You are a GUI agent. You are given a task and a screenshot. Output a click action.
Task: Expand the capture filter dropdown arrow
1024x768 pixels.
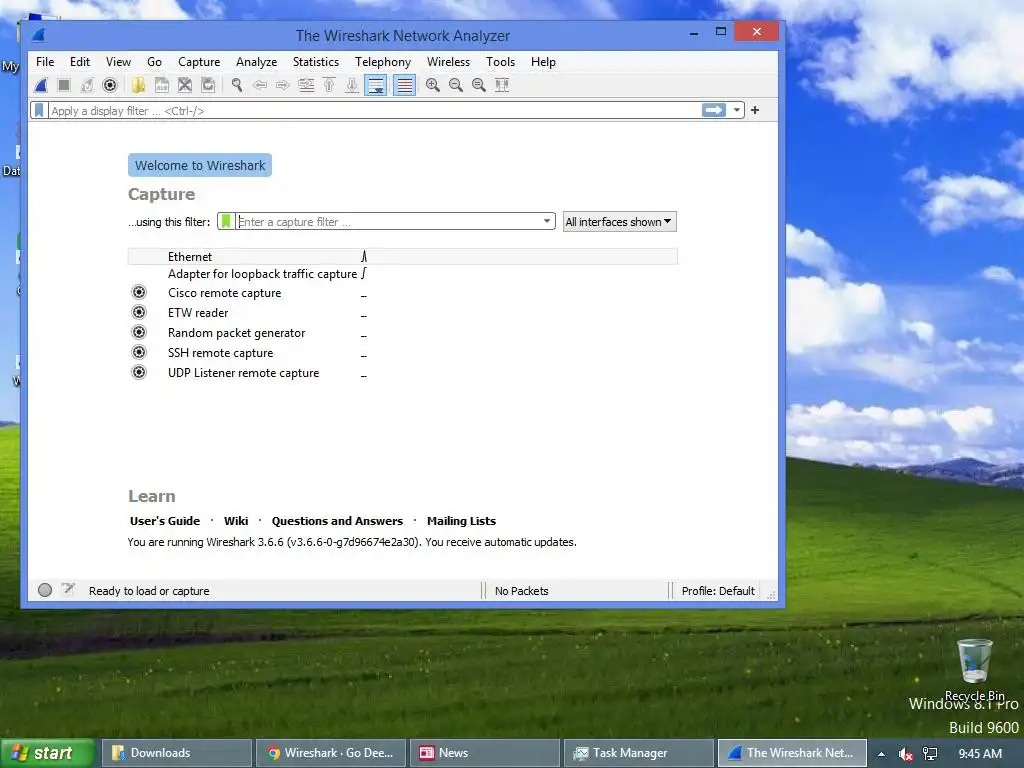coord(547,221)
